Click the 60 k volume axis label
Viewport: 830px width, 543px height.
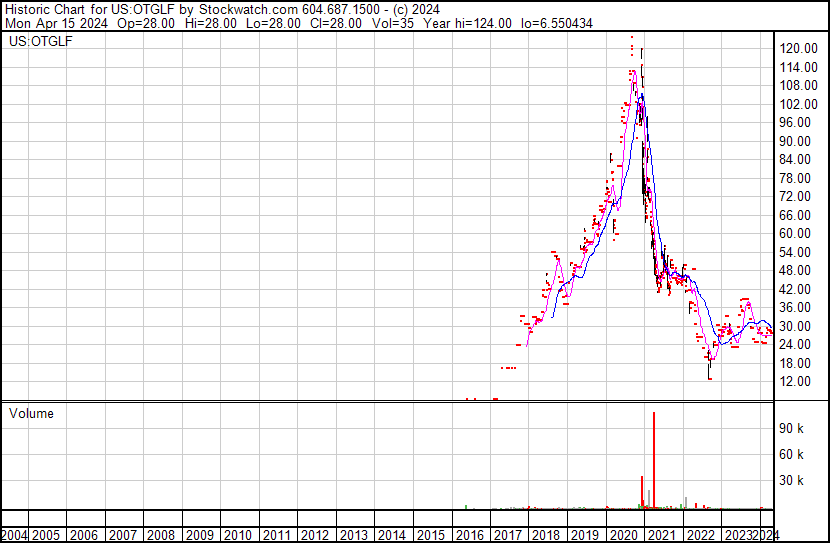[791, 455]
